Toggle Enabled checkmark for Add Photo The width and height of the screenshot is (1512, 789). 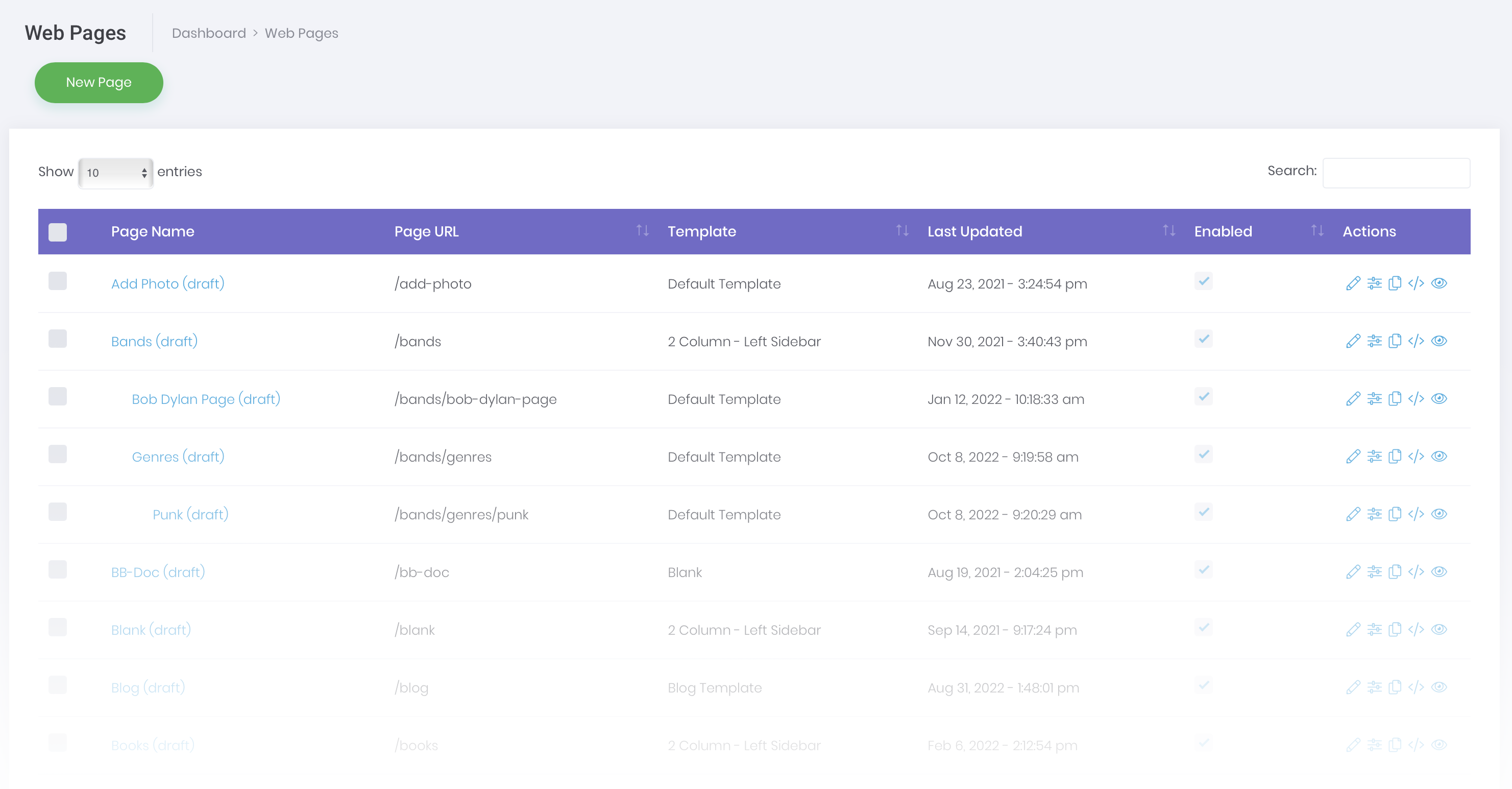tap(1203, 280)
